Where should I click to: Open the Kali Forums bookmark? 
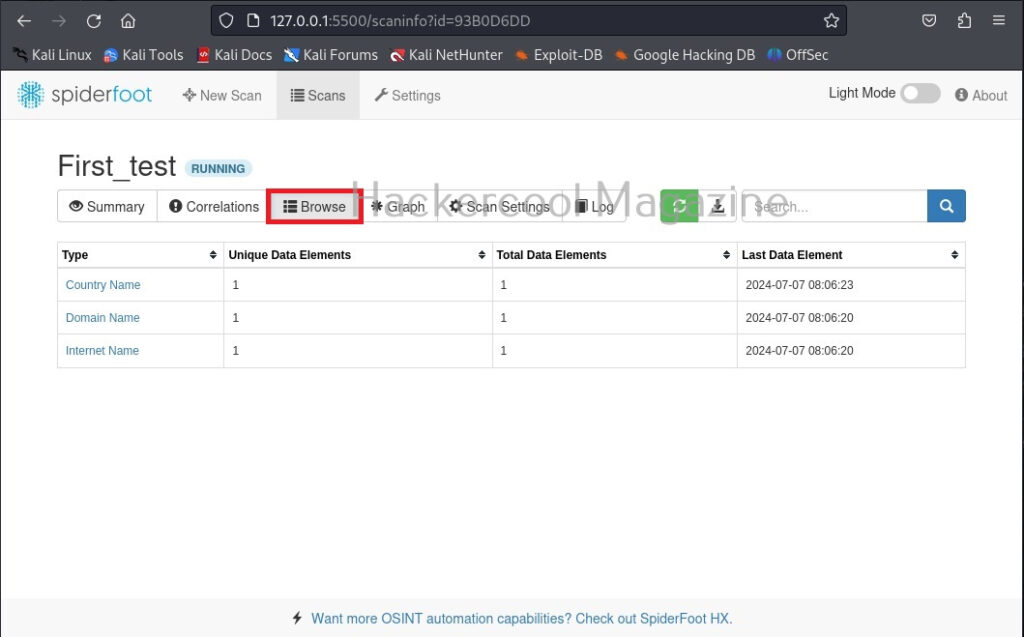(x=330, y=55)
